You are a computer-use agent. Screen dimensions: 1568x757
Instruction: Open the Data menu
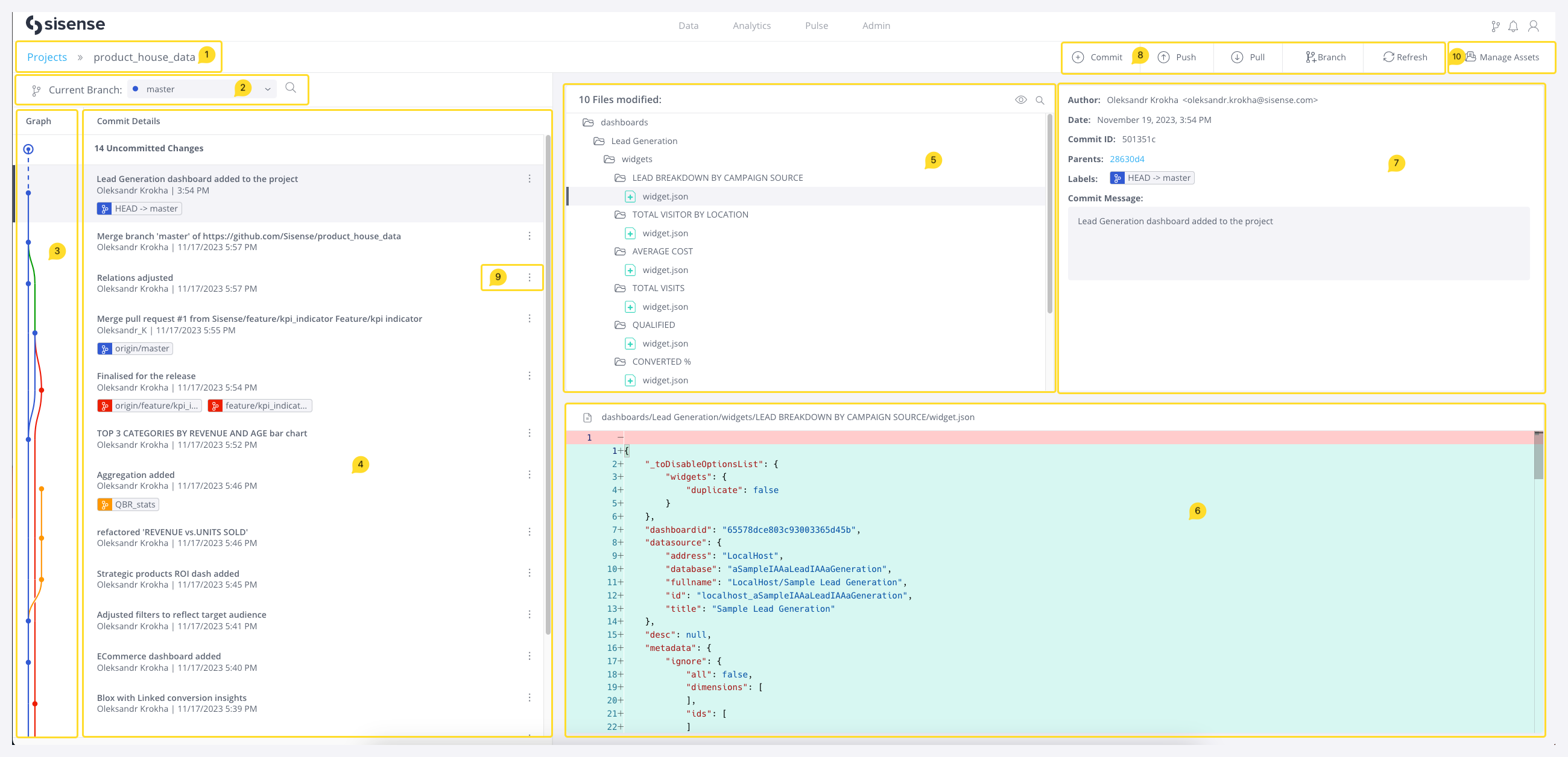coord(689,25)
